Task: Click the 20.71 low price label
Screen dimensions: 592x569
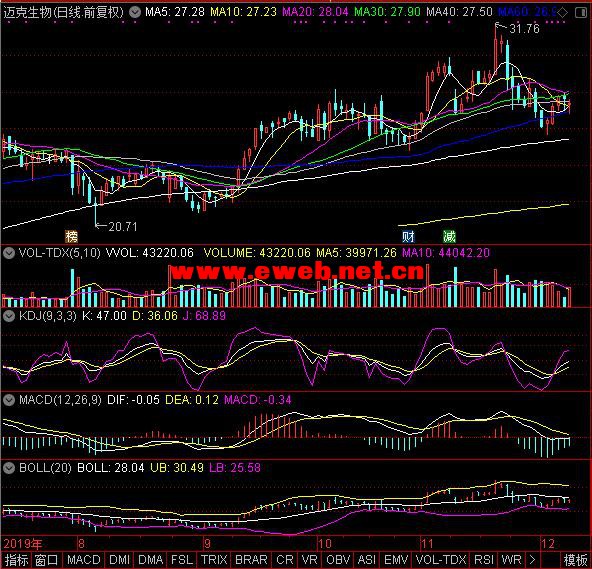Action: click(123, 227)
